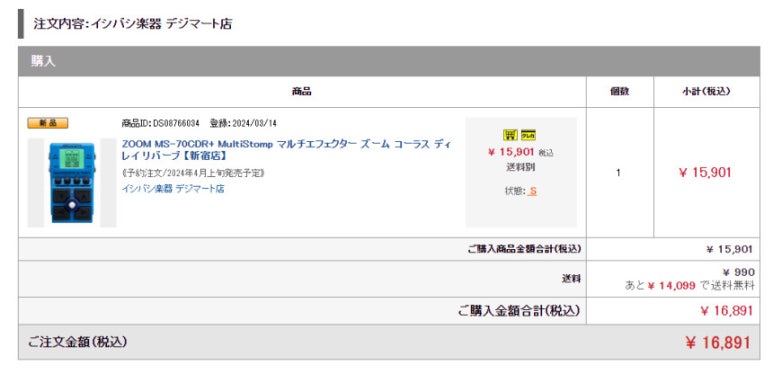The image size is (773, 374).
Task: Click the yellow shopping cart icon
Action: point(510,135)
